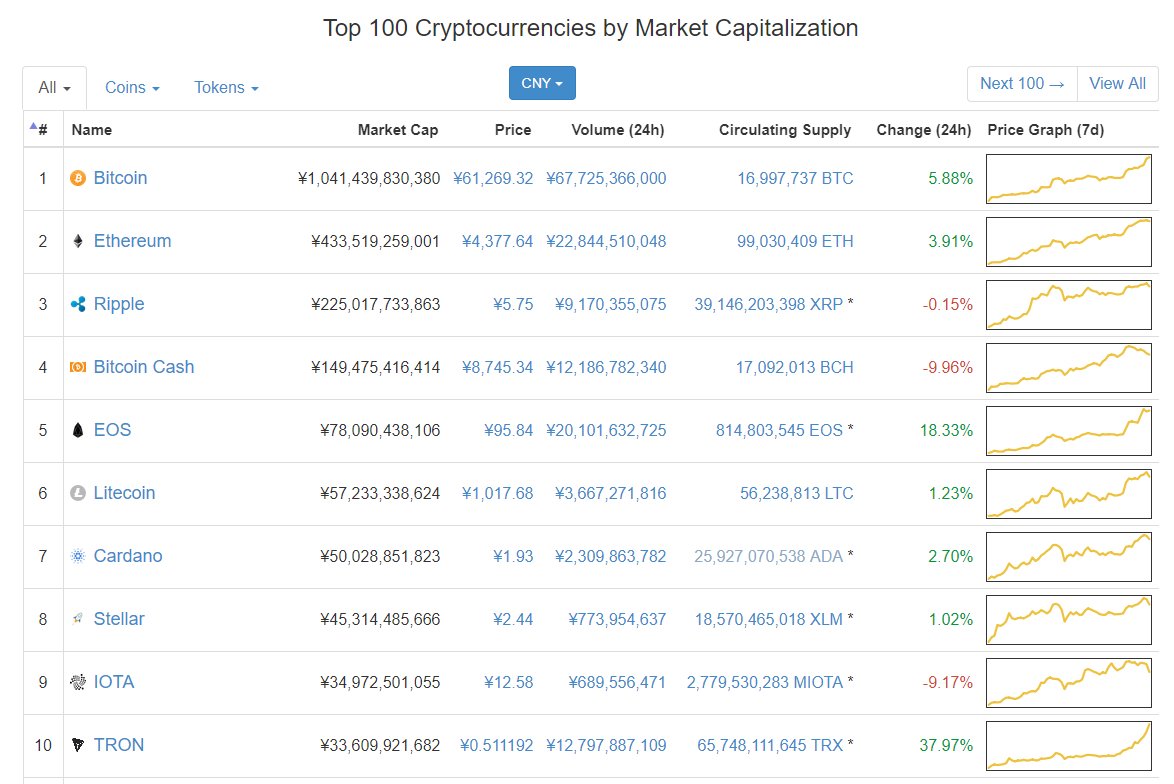Click the View All button
Screen dimensions: 1174x784
(x=1117, y=84)
